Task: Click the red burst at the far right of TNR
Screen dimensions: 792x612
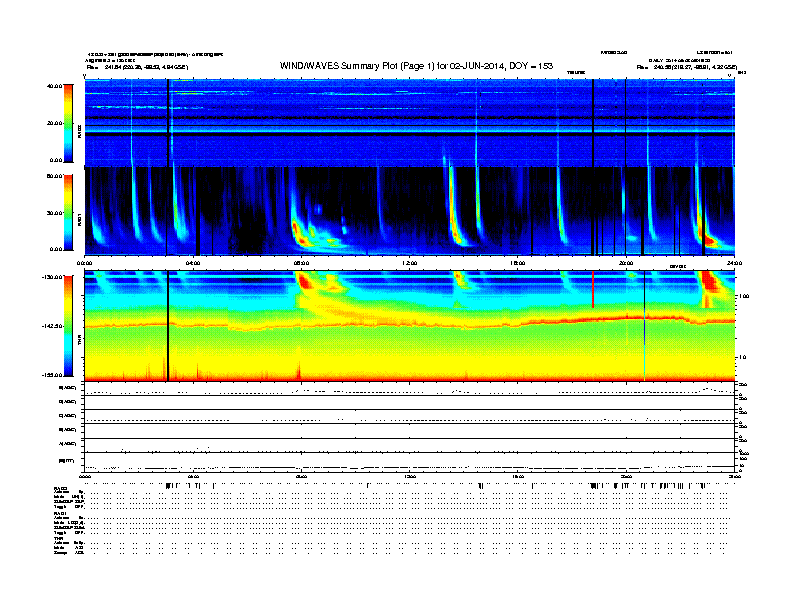Action: pyautogui.click(x=709, y=282)
